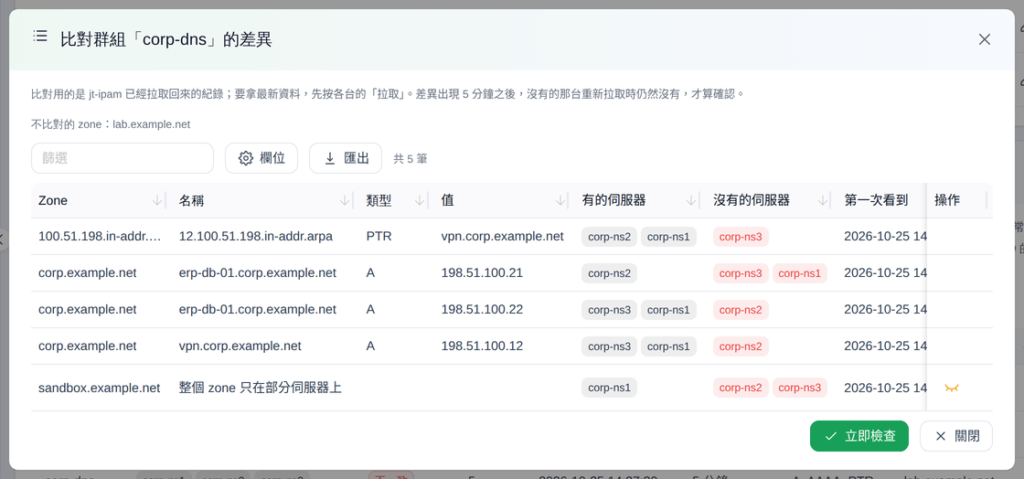Click the 整個 zone 只在部分伺服器上 text
Screen dimensions: 1024x479
[x=261, y=388]
